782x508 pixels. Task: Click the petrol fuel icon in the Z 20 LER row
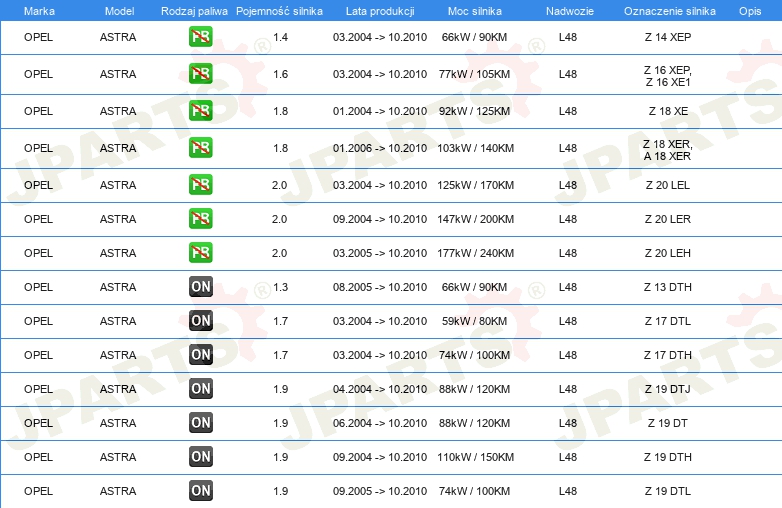click(200, 219)
